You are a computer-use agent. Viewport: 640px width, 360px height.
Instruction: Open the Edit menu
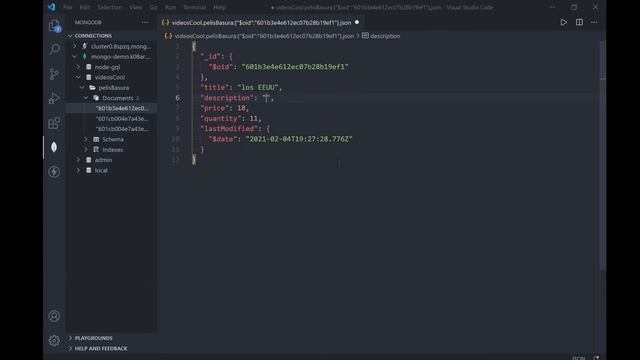coord(85,7)
